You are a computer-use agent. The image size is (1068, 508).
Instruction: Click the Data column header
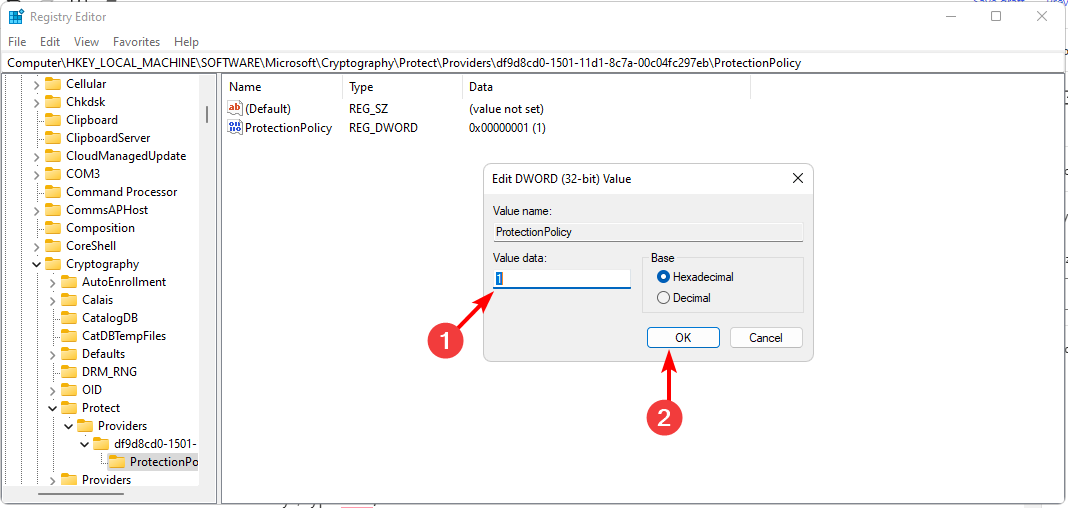click(606, 87)
